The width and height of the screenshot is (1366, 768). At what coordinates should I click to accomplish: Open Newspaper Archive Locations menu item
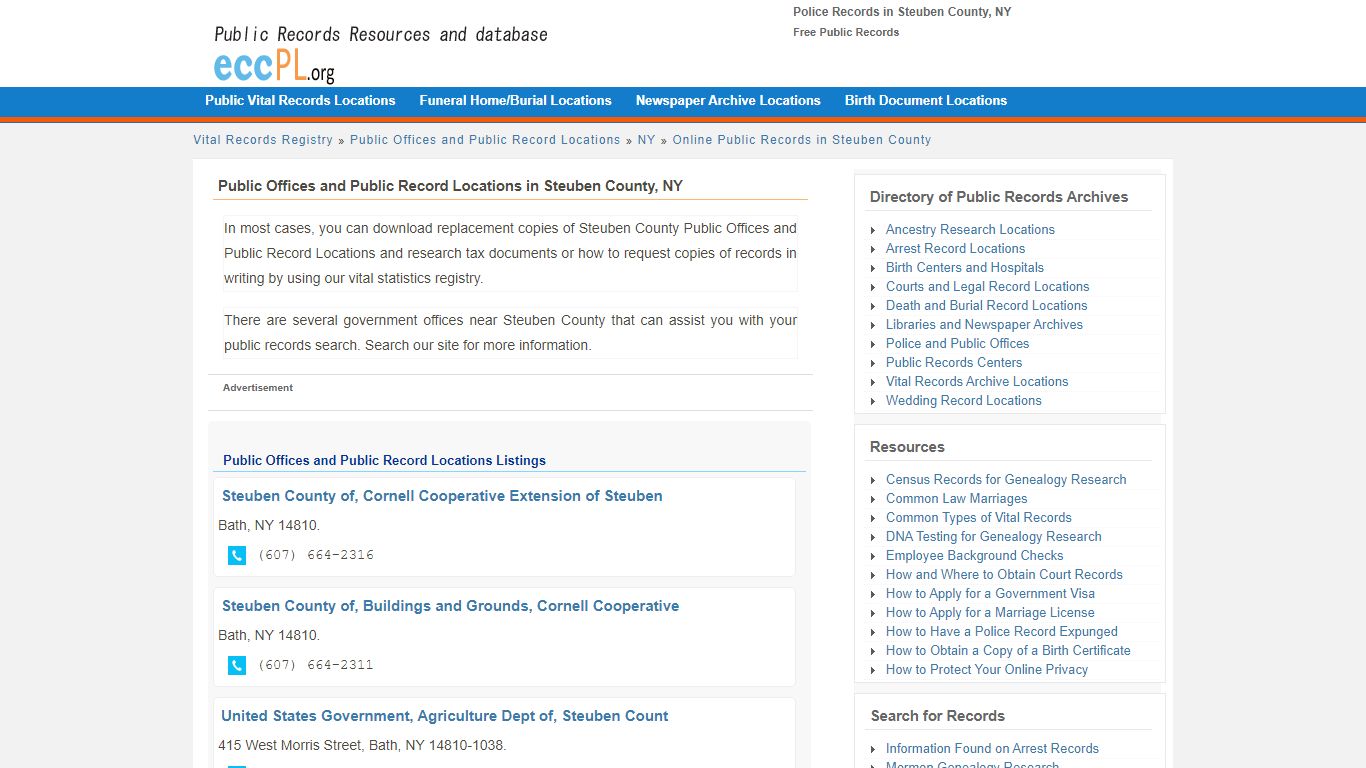coord(728,101)
